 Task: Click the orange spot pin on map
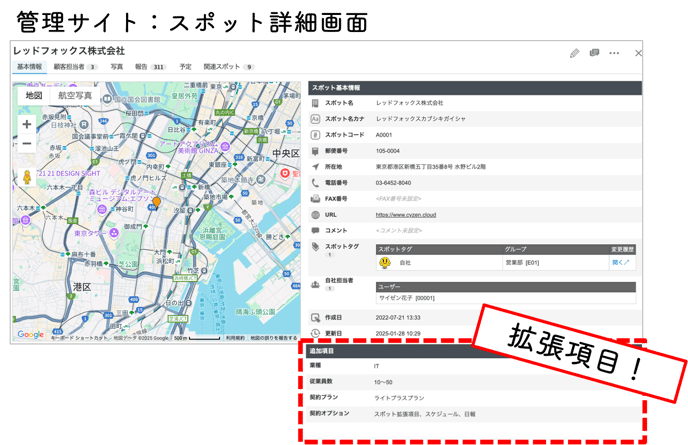point(156,203)
